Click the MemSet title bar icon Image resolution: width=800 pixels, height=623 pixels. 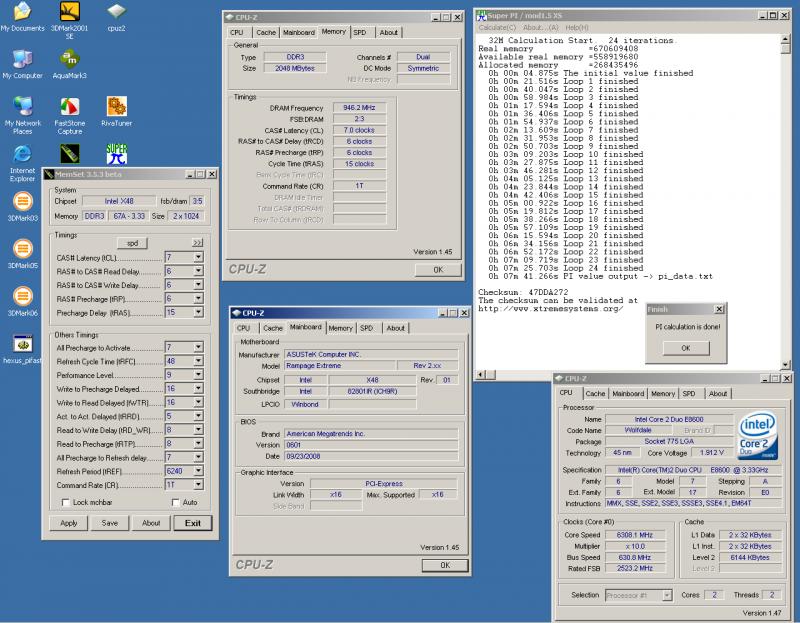pos(49,175)
